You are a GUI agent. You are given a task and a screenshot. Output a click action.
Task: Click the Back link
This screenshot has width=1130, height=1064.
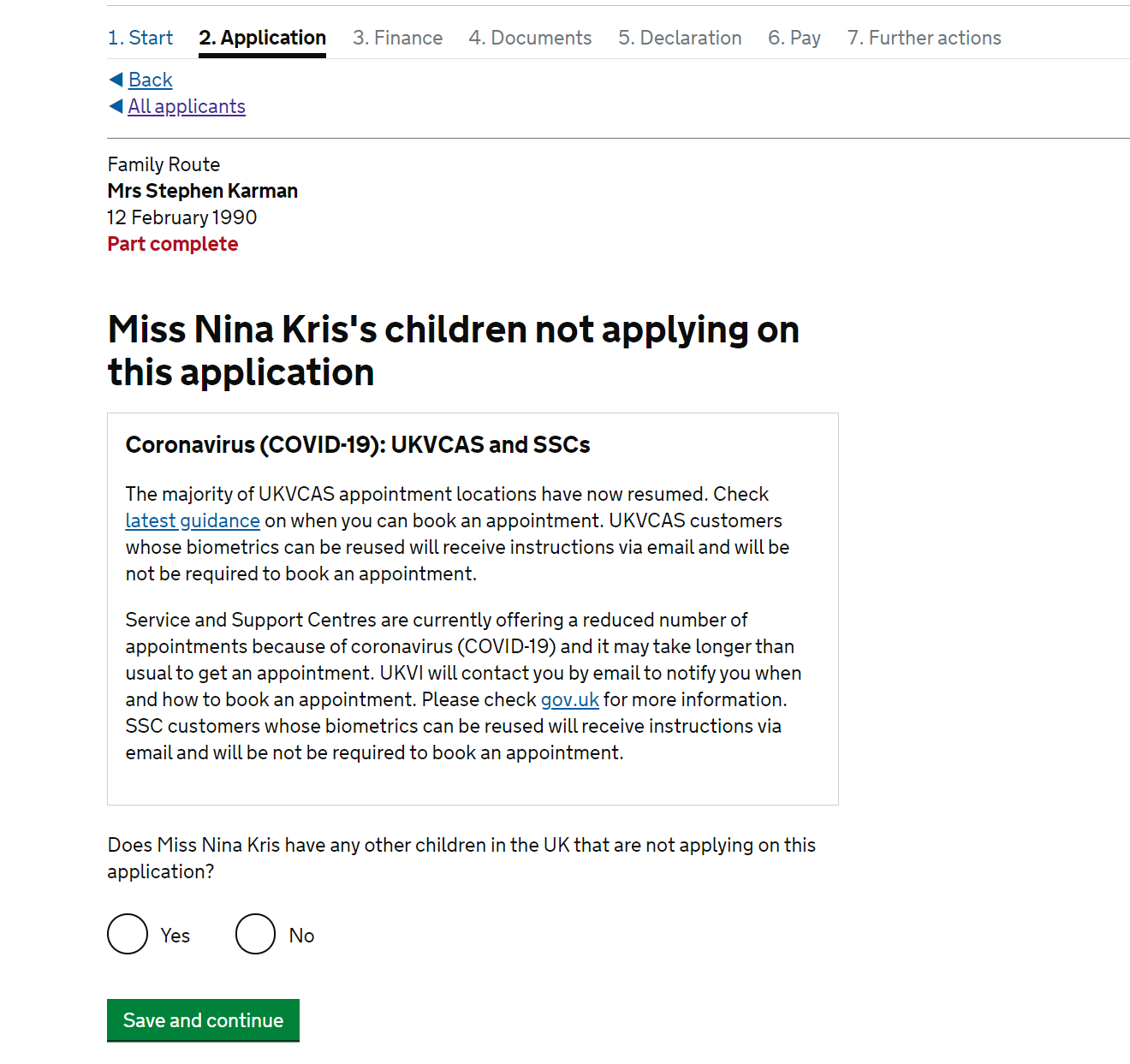(151, 80)
